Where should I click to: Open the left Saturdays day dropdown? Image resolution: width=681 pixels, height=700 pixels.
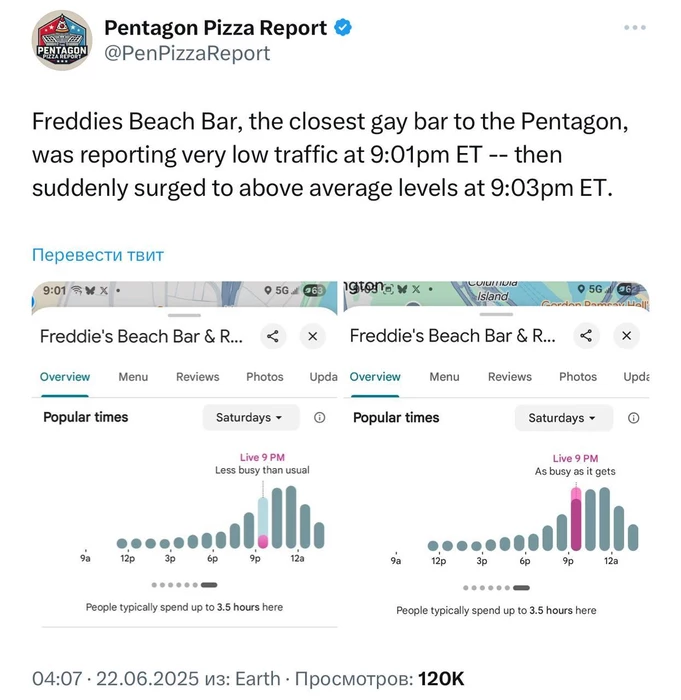pyautogui.click(x=249, y=417)
